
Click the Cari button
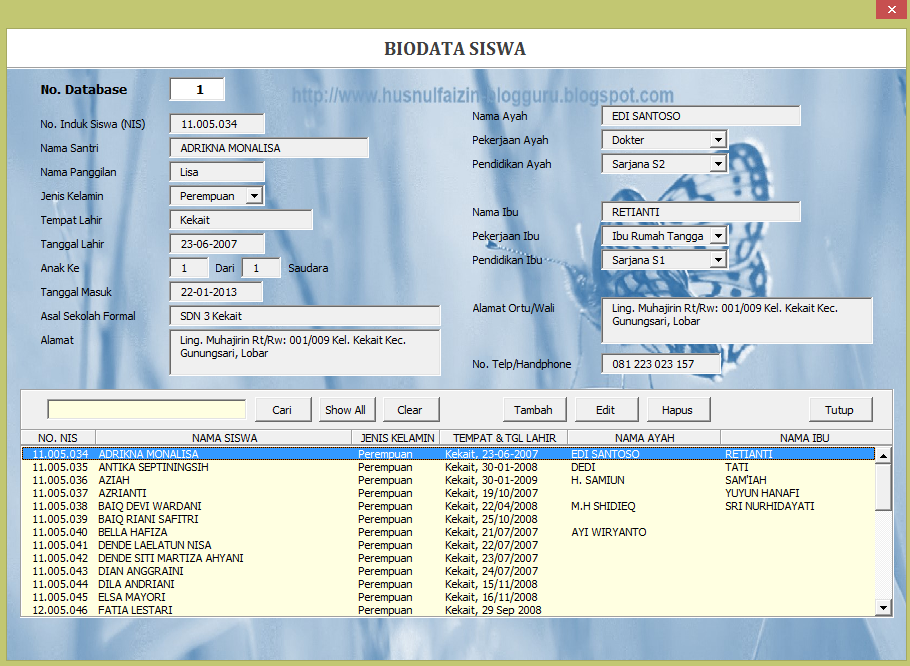(x=283, y=409)
